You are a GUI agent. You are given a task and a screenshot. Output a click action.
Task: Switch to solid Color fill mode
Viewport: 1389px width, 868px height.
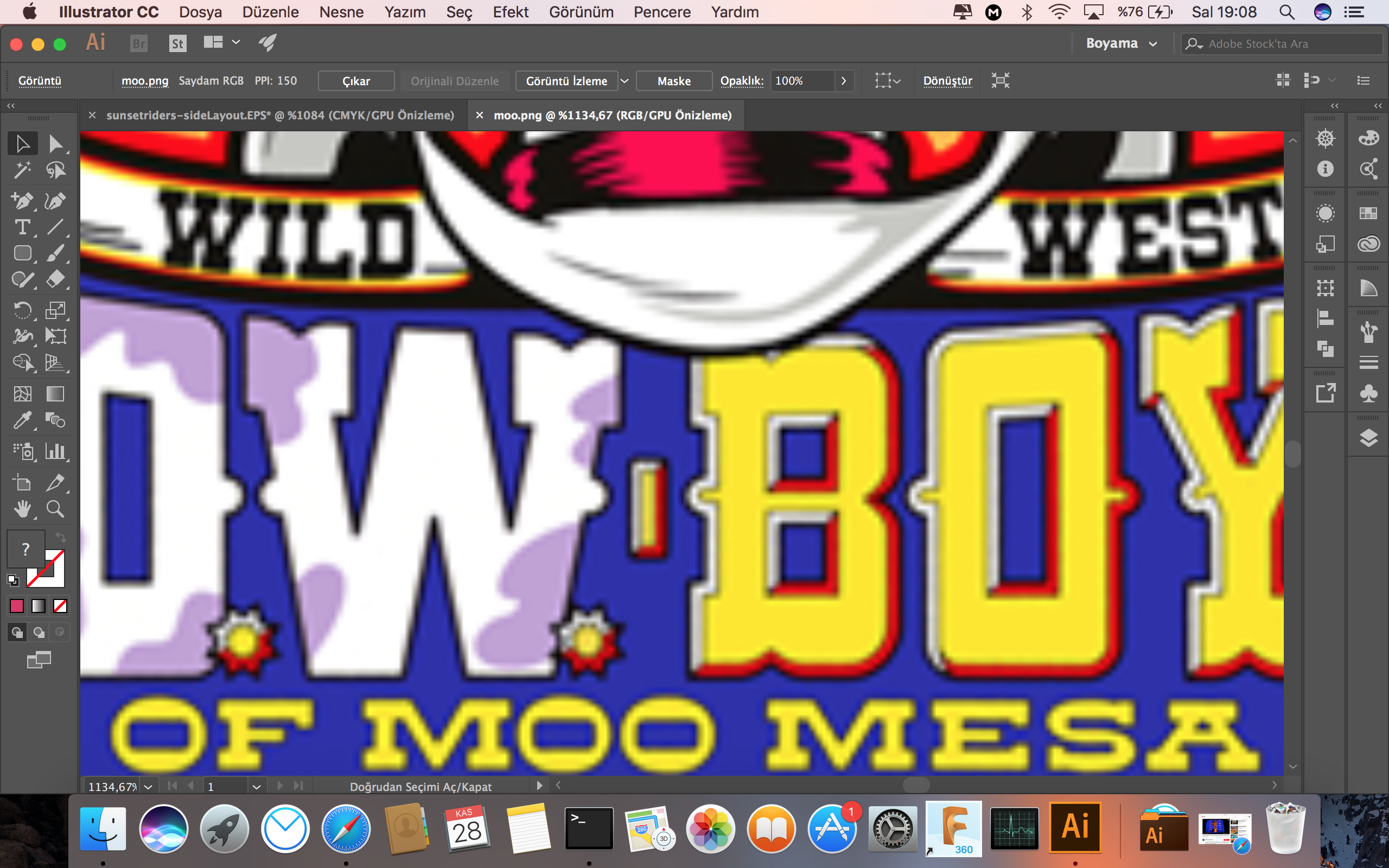coord(17,605)
